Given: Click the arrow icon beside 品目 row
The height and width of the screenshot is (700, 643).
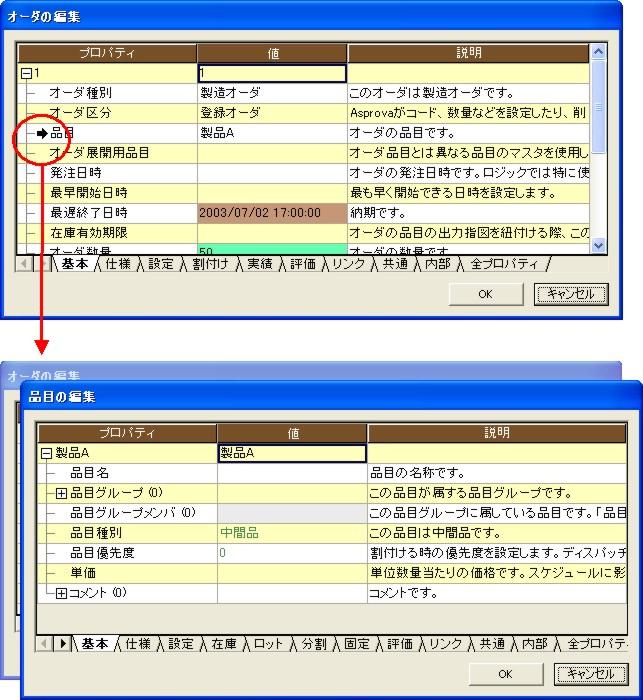Looking at the screenshot, I should coord(42,133).
